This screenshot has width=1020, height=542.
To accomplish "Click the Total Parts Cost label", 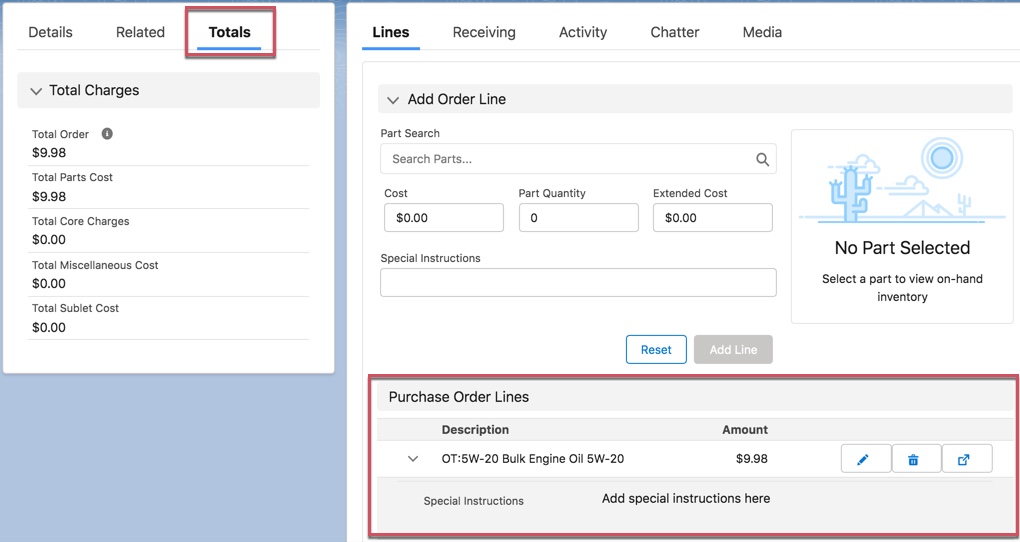I will pyautogui.click(x=72, y=177).
